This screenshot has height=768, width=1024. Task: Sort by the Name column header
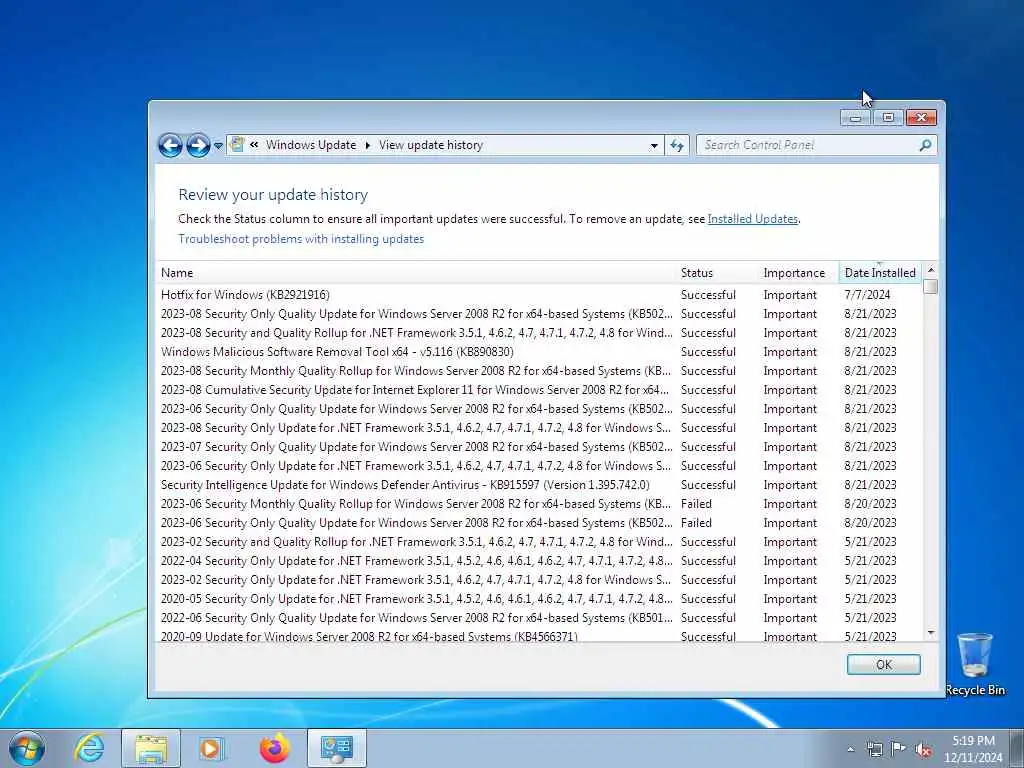click(x=415, y=273)
